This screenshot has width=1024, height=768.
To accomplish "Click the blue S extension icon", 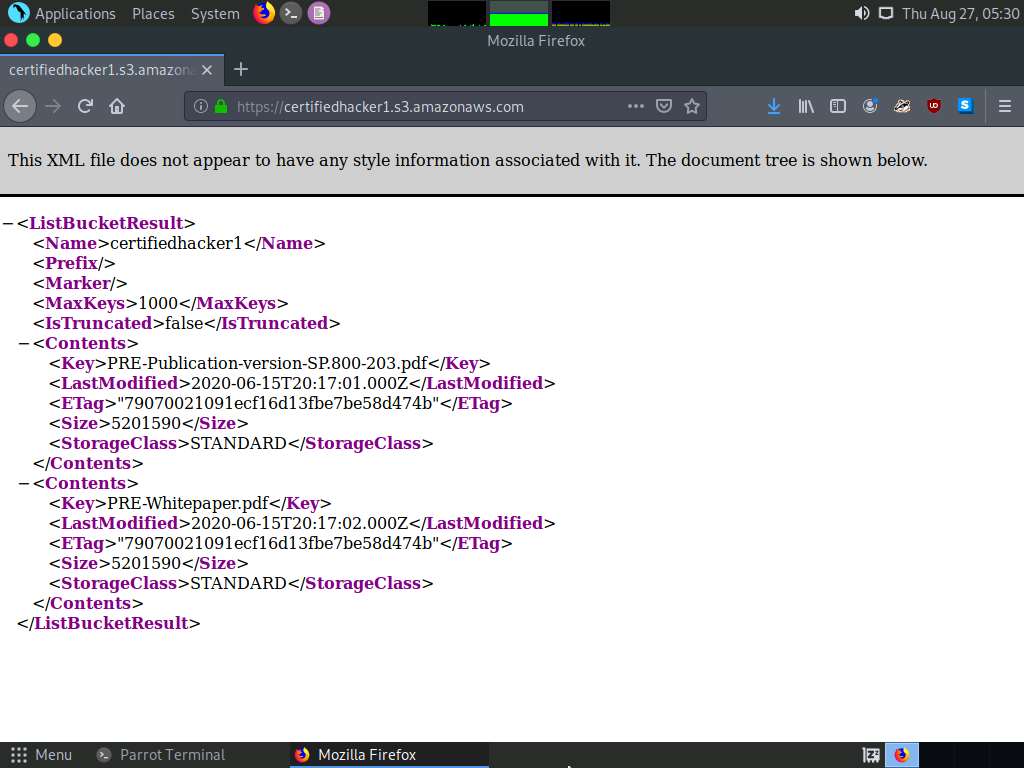I will pyautogui.click(x=963, y=106).
